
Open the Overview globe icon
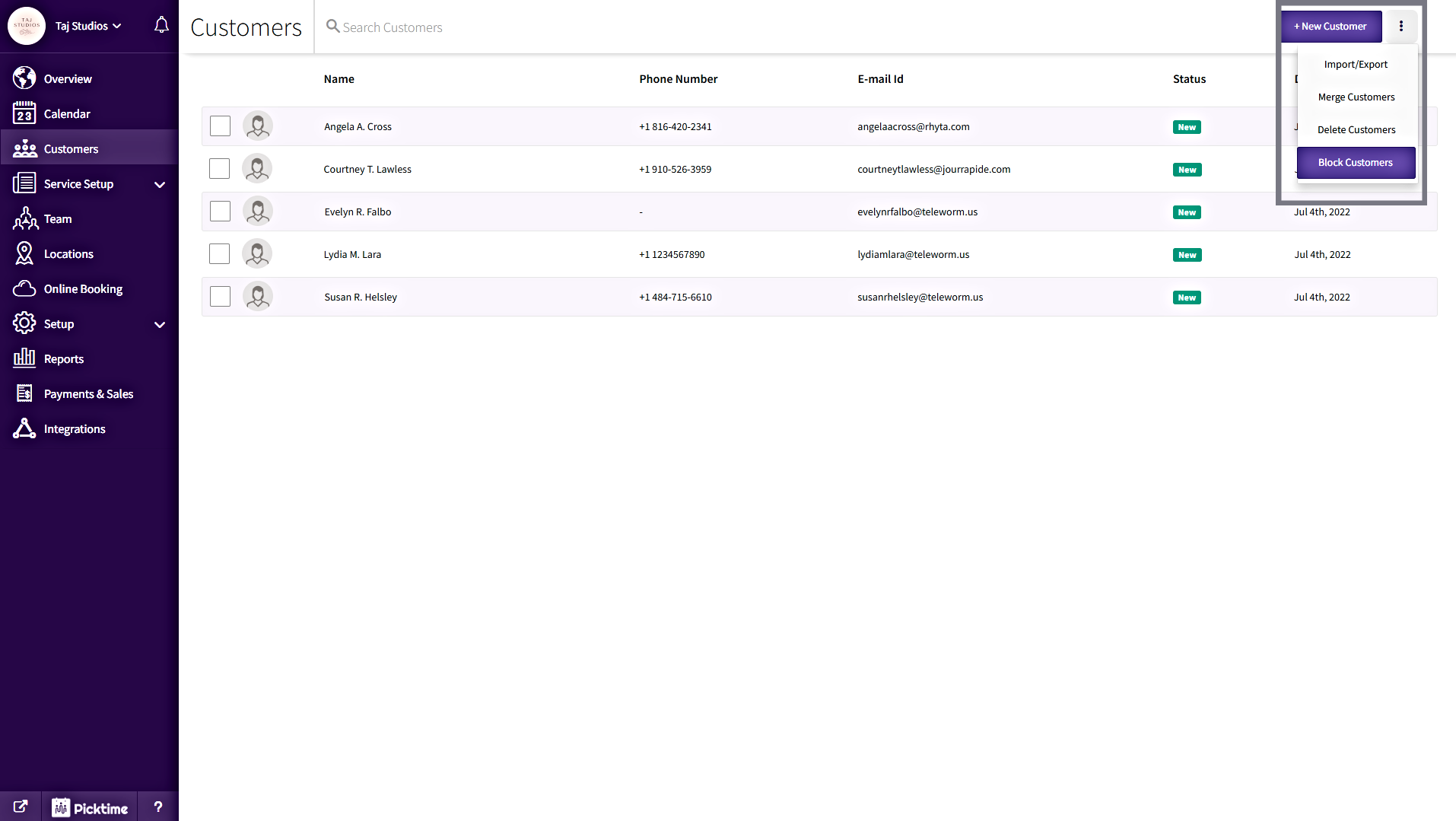(x=24, y=78)
